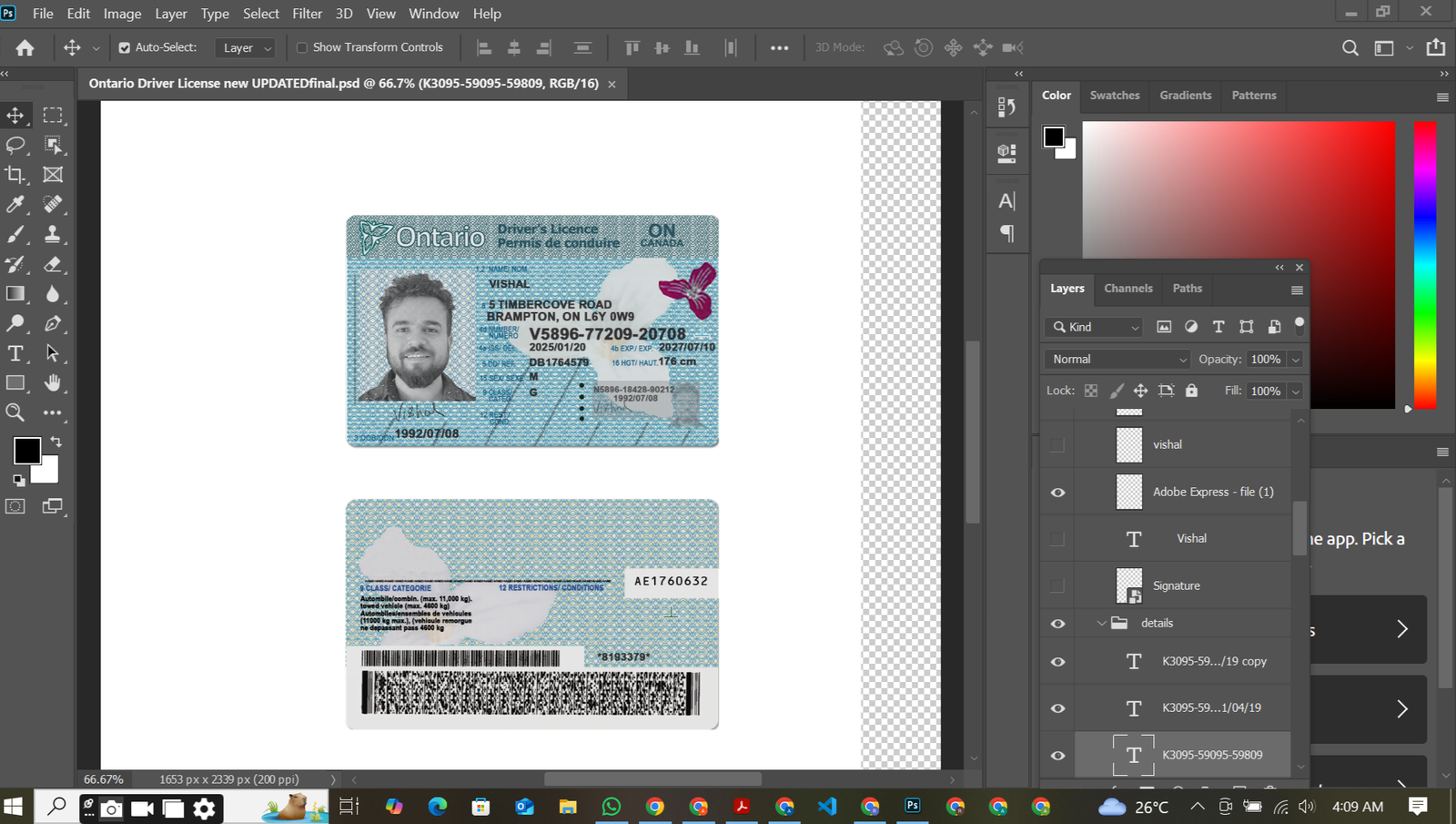Select the Rectangle shape tool

15,382
